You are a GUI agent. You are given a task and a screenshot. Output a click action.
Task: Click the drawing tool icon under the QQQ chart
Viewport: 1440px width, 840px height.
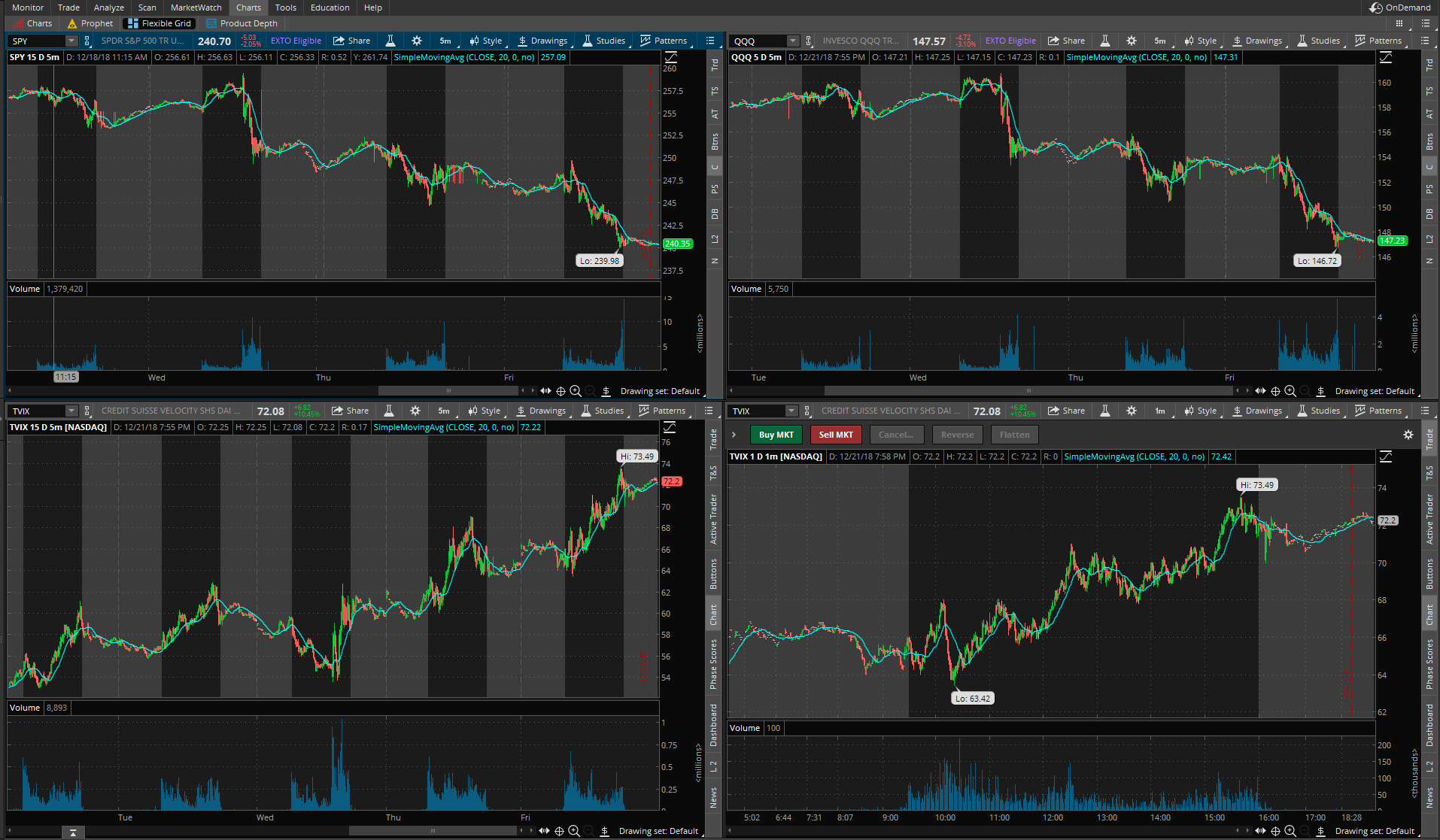pos(1320,391)
